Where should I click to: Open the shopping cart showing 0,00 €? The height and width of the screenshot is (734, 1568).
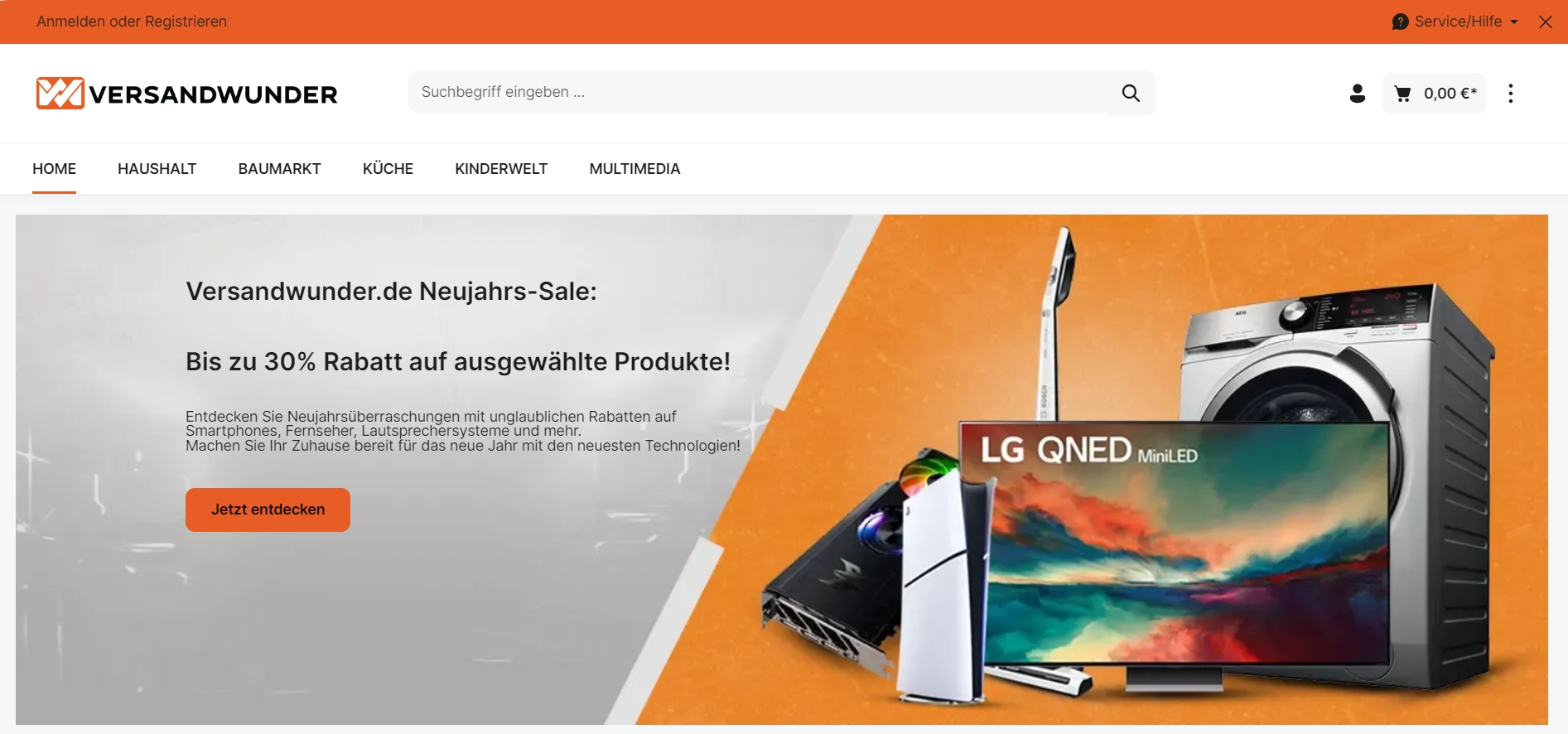1434,94
